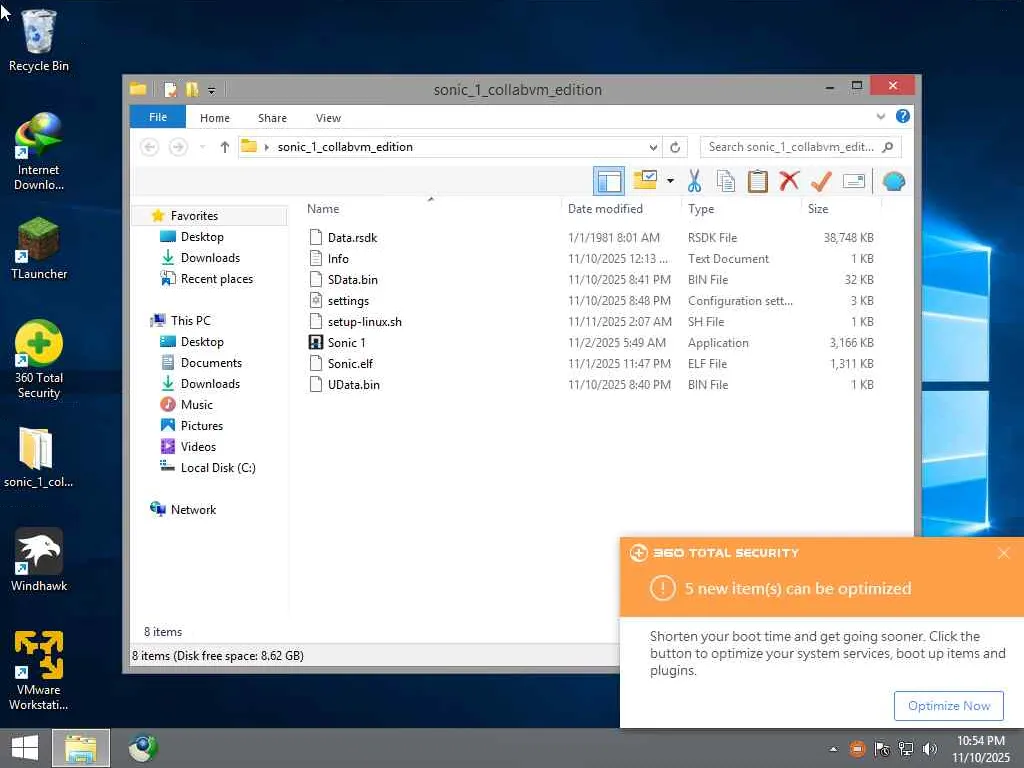Screen dimensions: 1024x768
Task: Open the File ribbon tab
Action: coord(158,117)
